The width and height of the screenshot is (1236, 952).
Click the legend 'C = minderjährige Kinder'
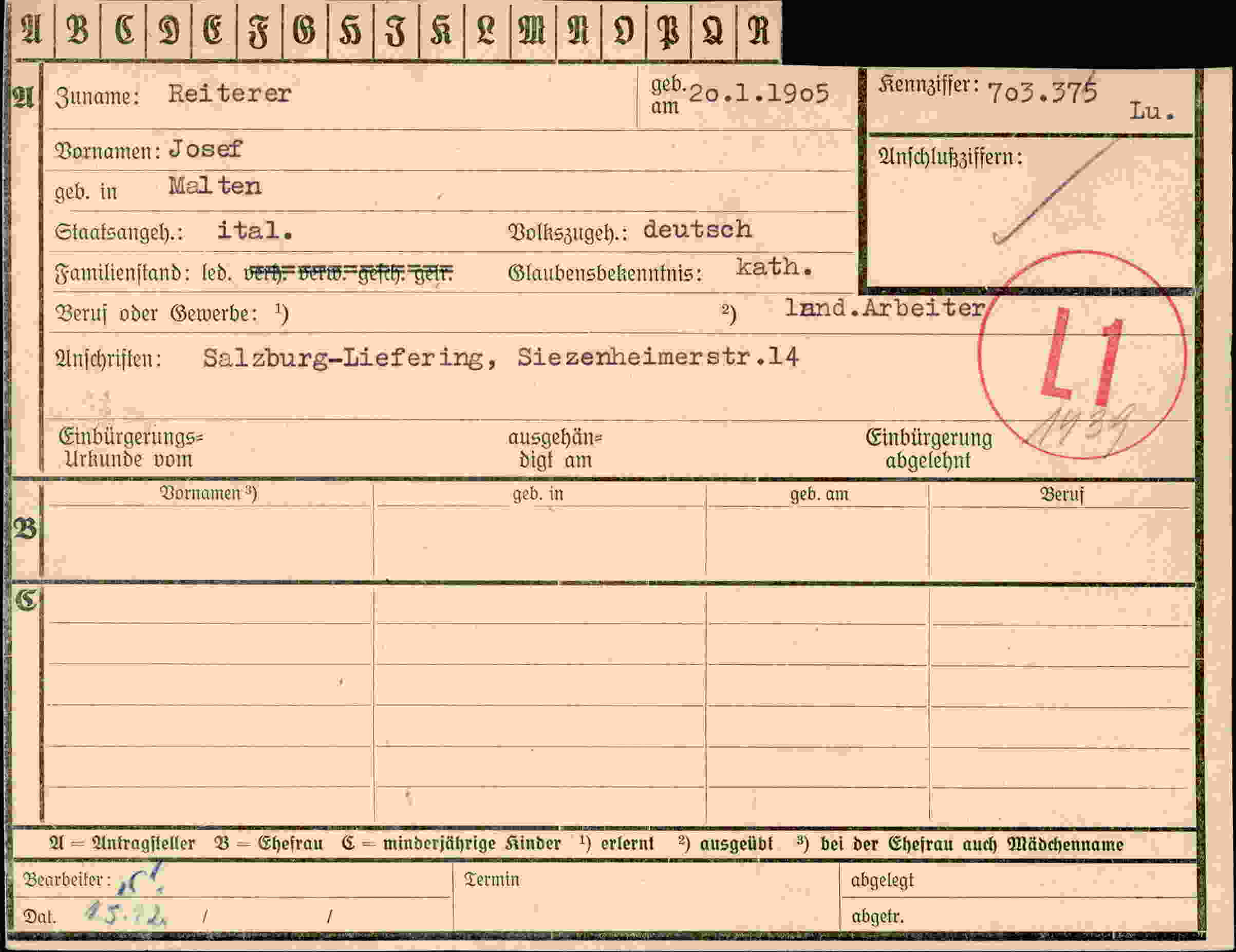click(452, 844)
